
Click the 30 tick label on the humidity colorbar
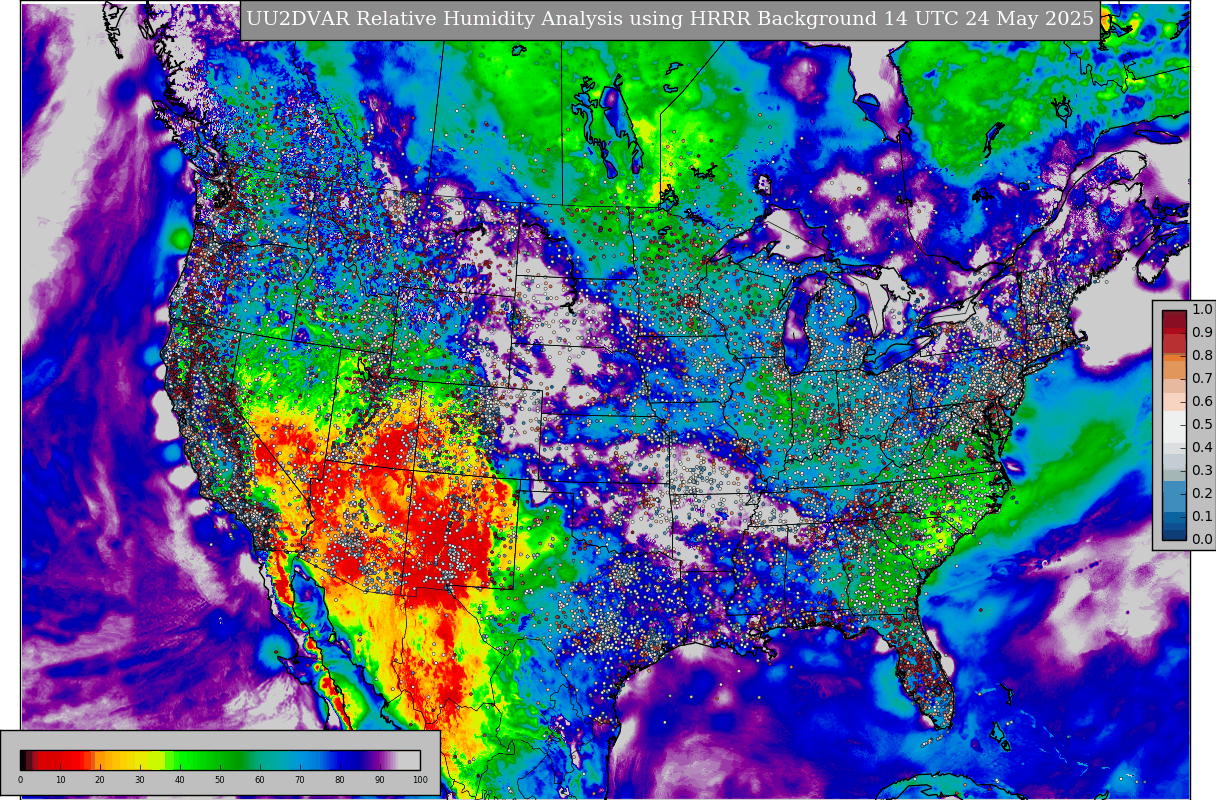140,780
